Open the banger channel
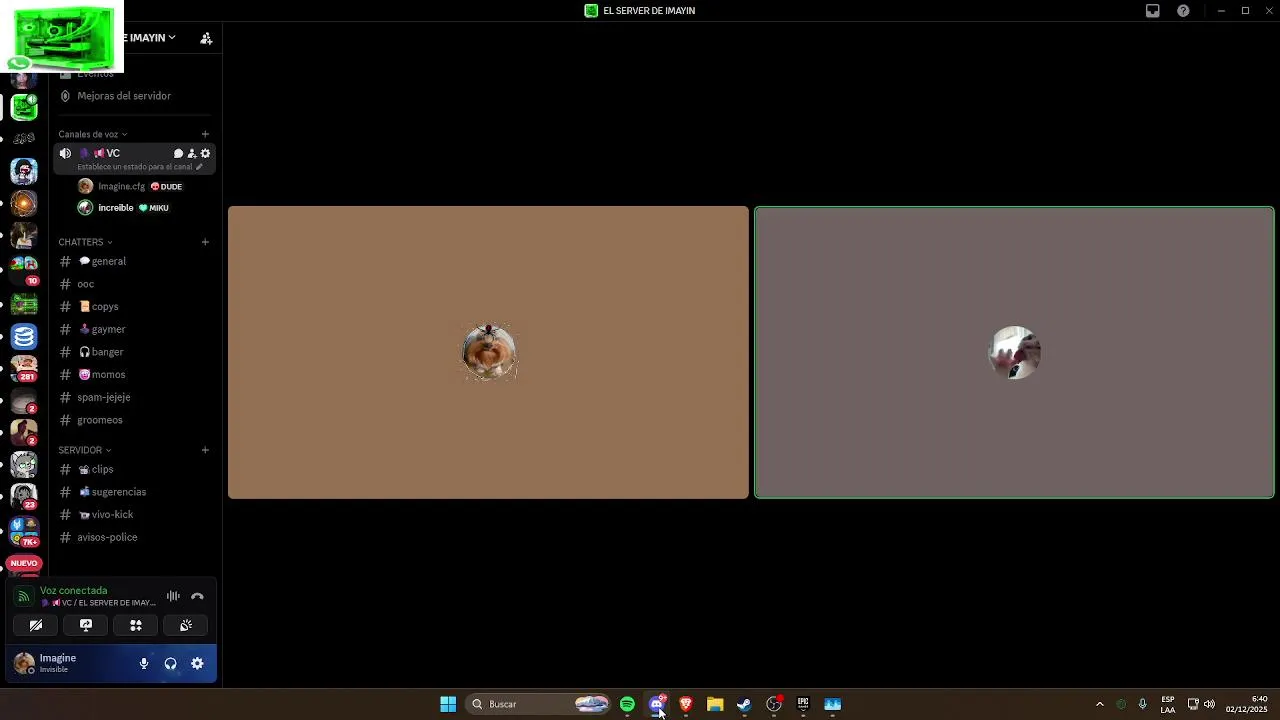The height and width of the screenshot is (720, 1280). click(135, 352)
